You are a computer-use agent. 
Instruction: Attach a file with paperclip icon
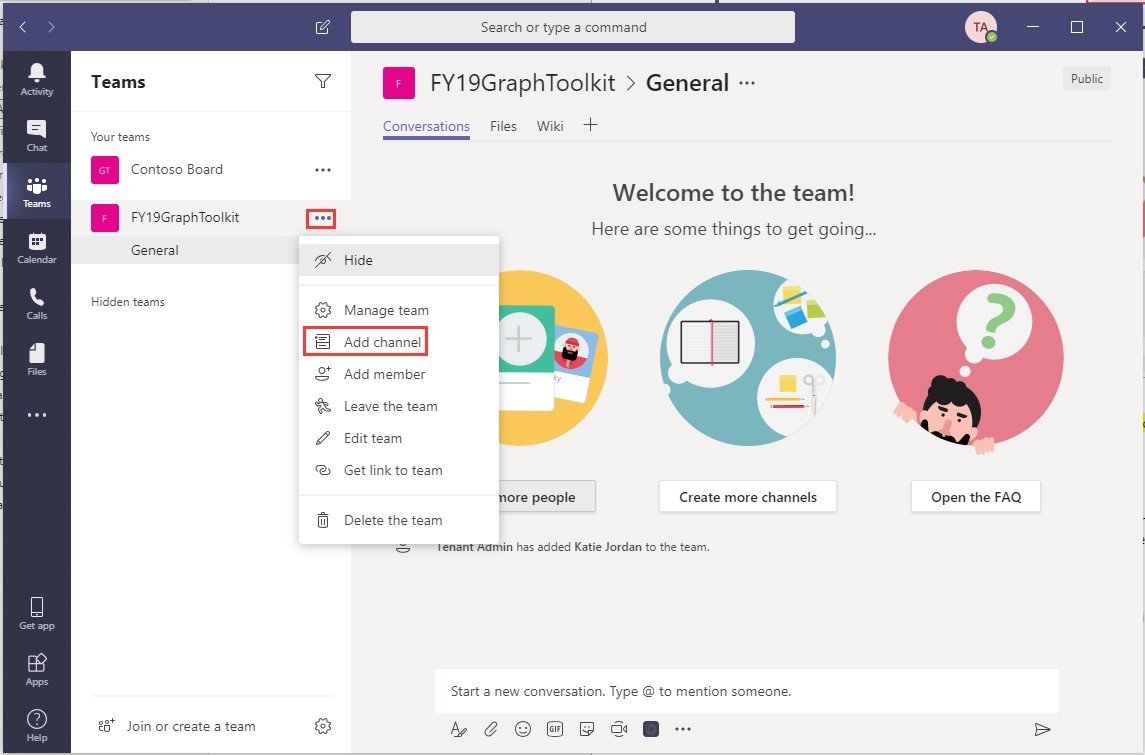click(x=491, y=729)
